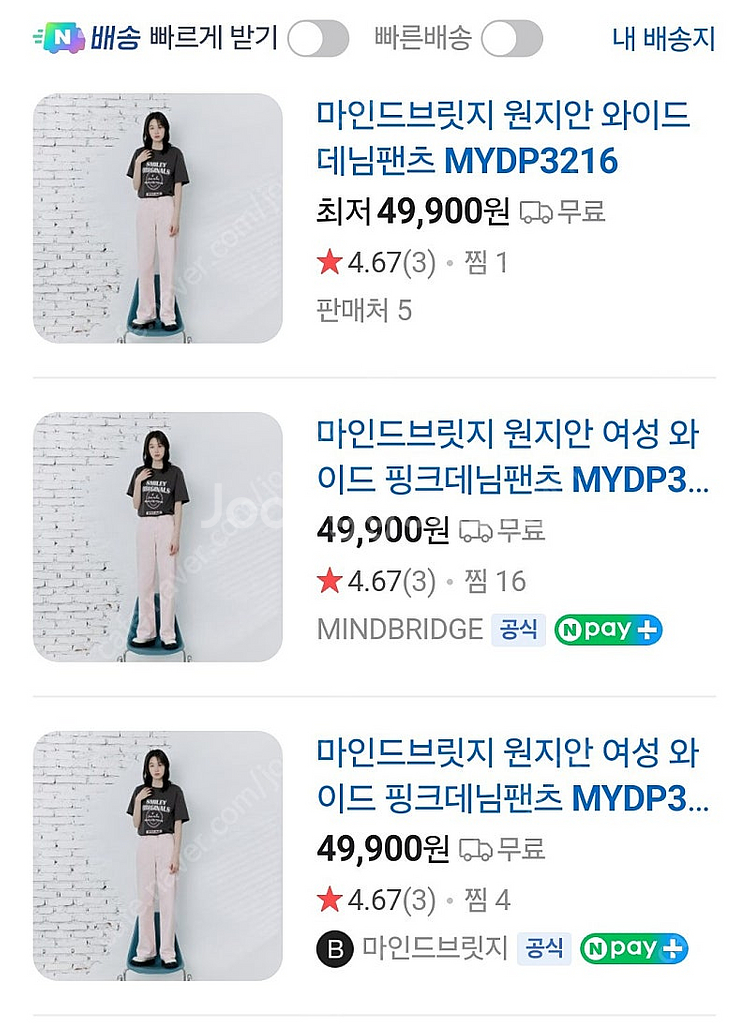
Task: Open 마인드브릿지 원지안 와이드 데님팬츠 MYDP3216 title
Action: pyautogui.click(x=503, y=137)
